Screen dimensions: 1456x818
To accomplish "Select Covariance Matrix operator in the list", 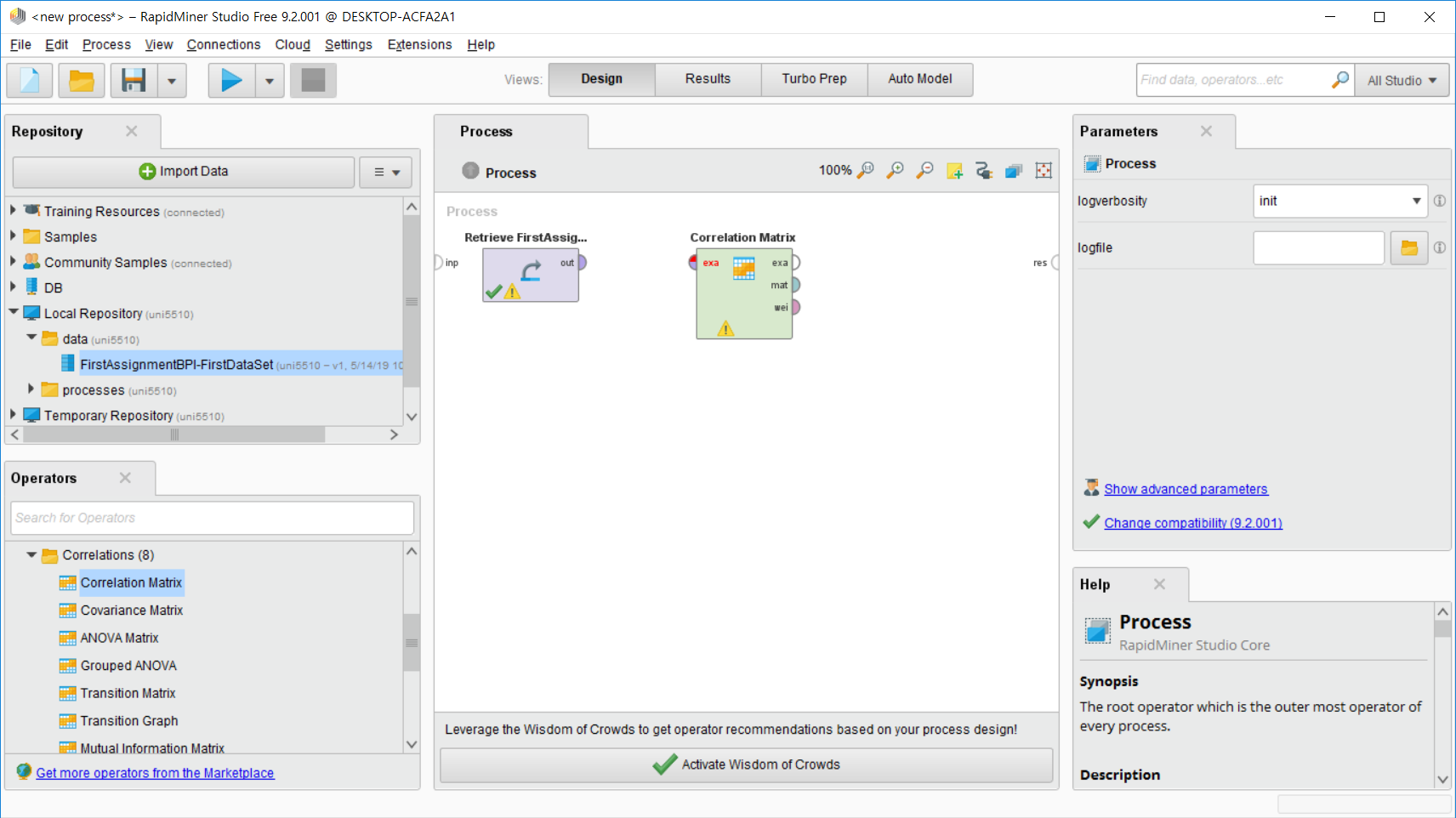I will click(x=132, y=611).
